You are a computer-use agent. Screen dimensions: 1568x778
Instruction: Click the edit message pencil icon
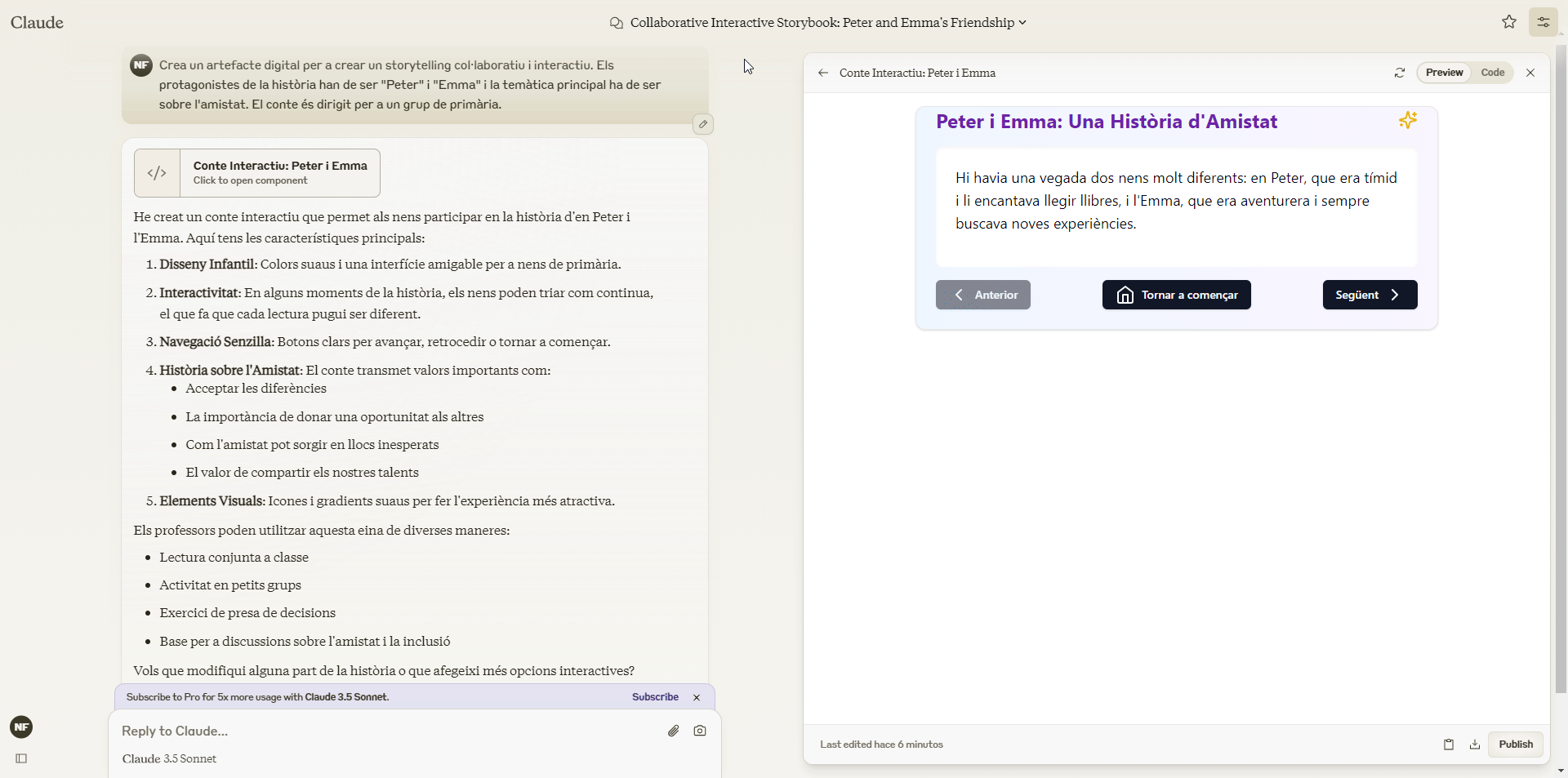703,124
